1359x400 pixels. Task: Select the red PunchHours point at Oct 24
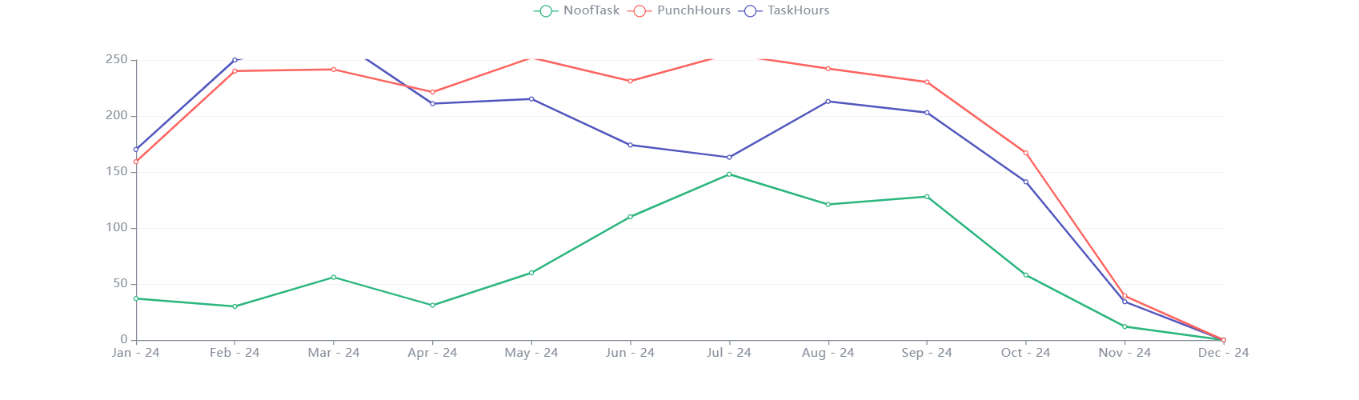tap(1026, 153)
